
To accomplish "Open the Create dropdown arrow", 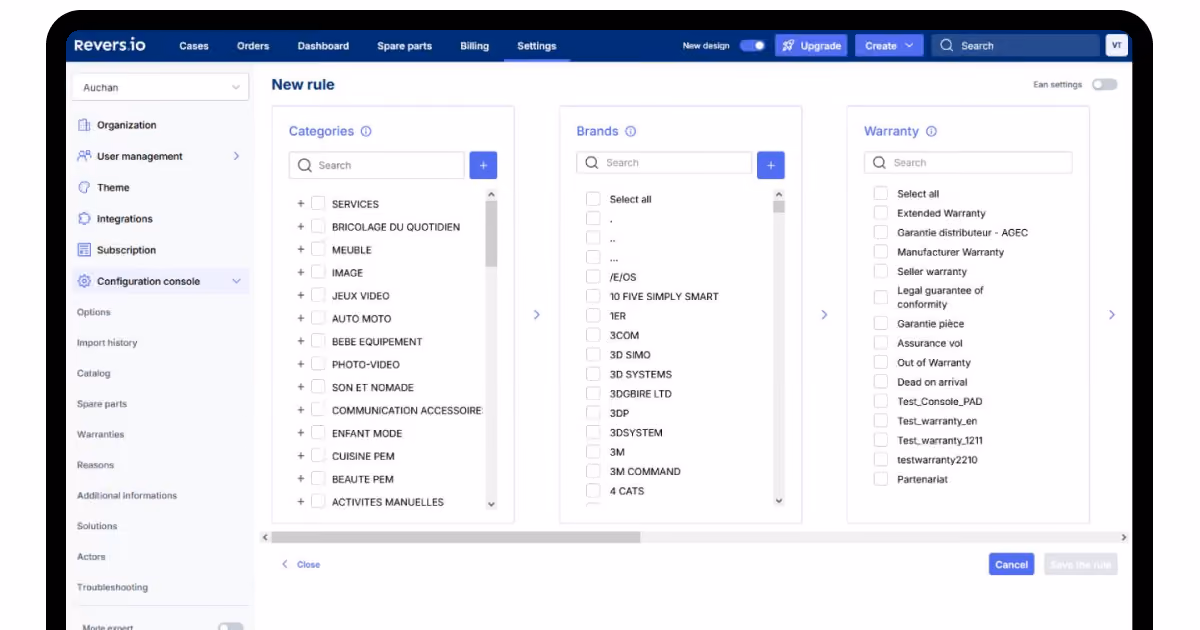I will point(908,46).
